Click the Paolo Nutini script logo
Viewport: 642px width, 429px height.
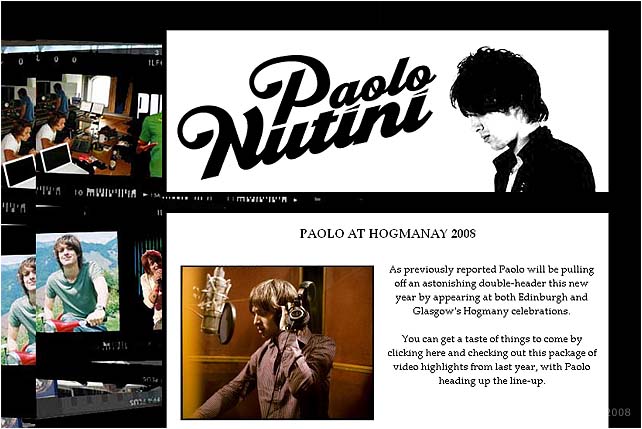pyautogui.click(x=306, y=116)
